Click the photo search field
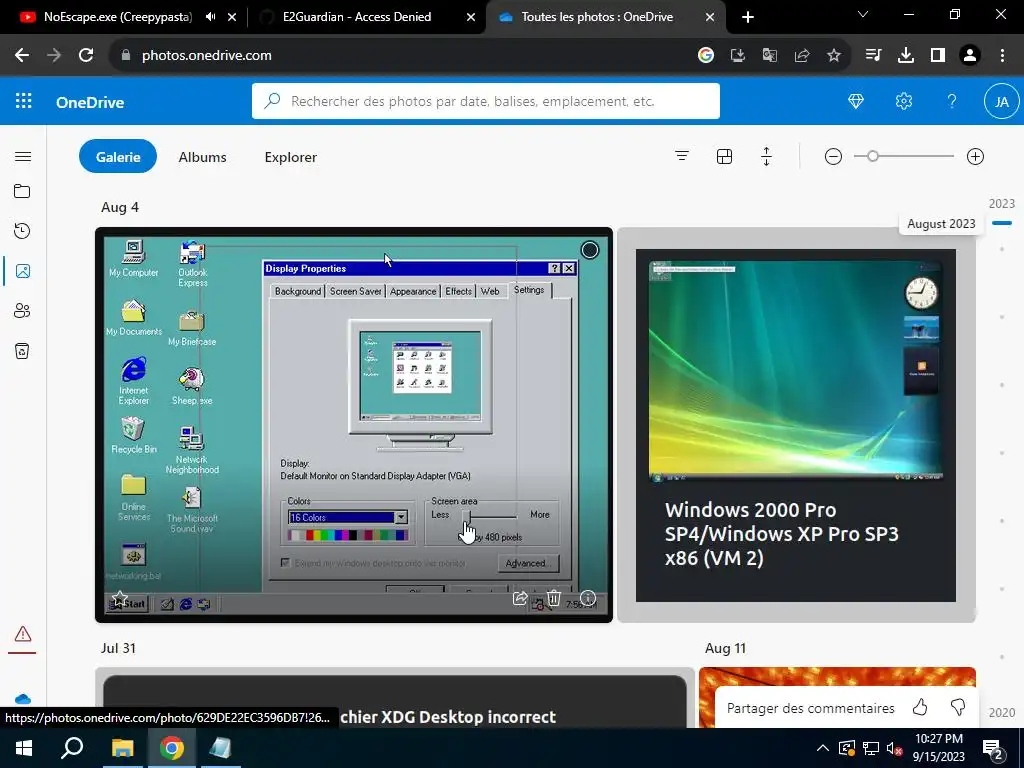 tap(486, 101)
